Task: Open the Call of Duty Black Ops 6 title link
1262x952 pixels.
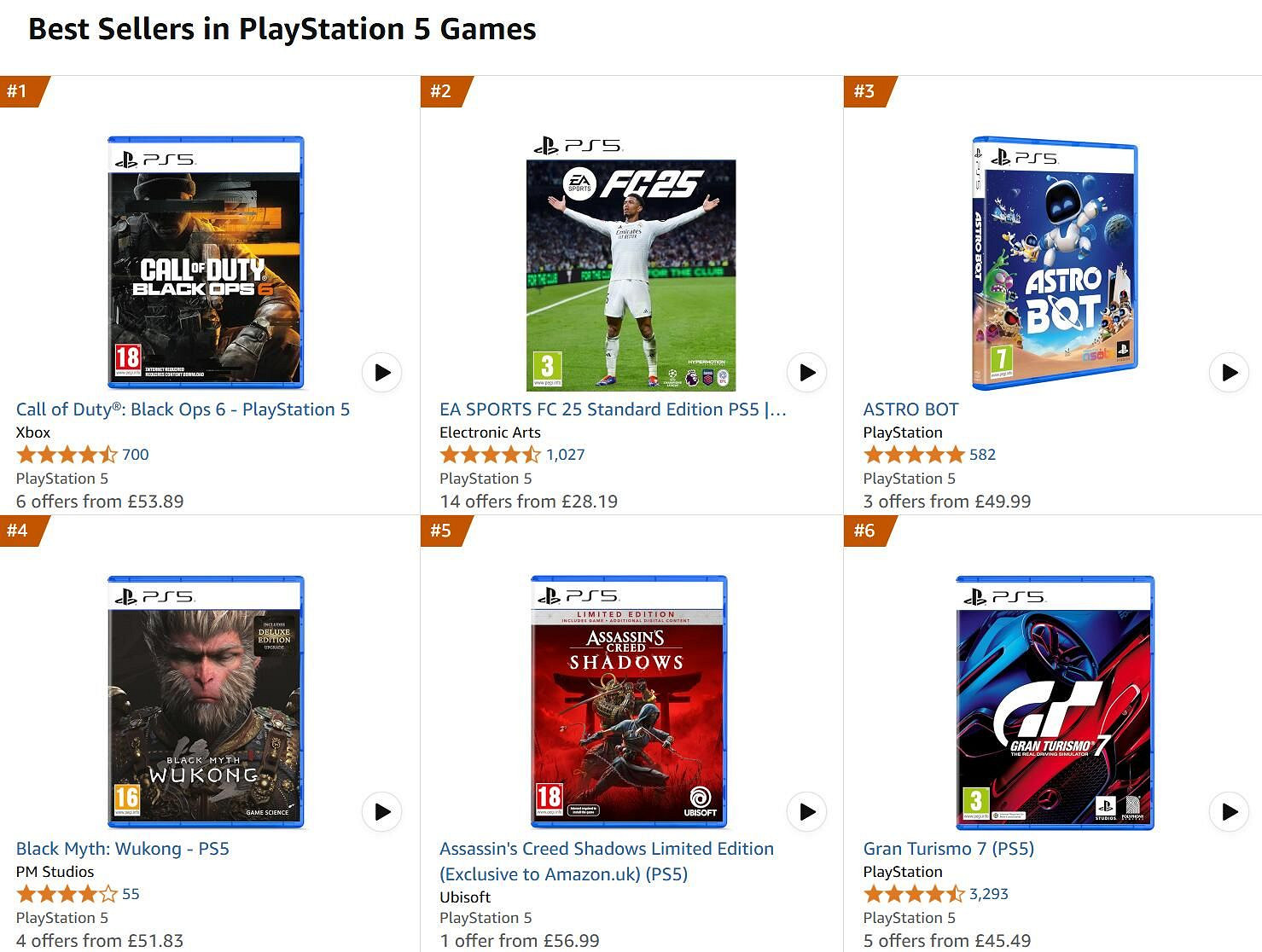Action: pos(183,409)
